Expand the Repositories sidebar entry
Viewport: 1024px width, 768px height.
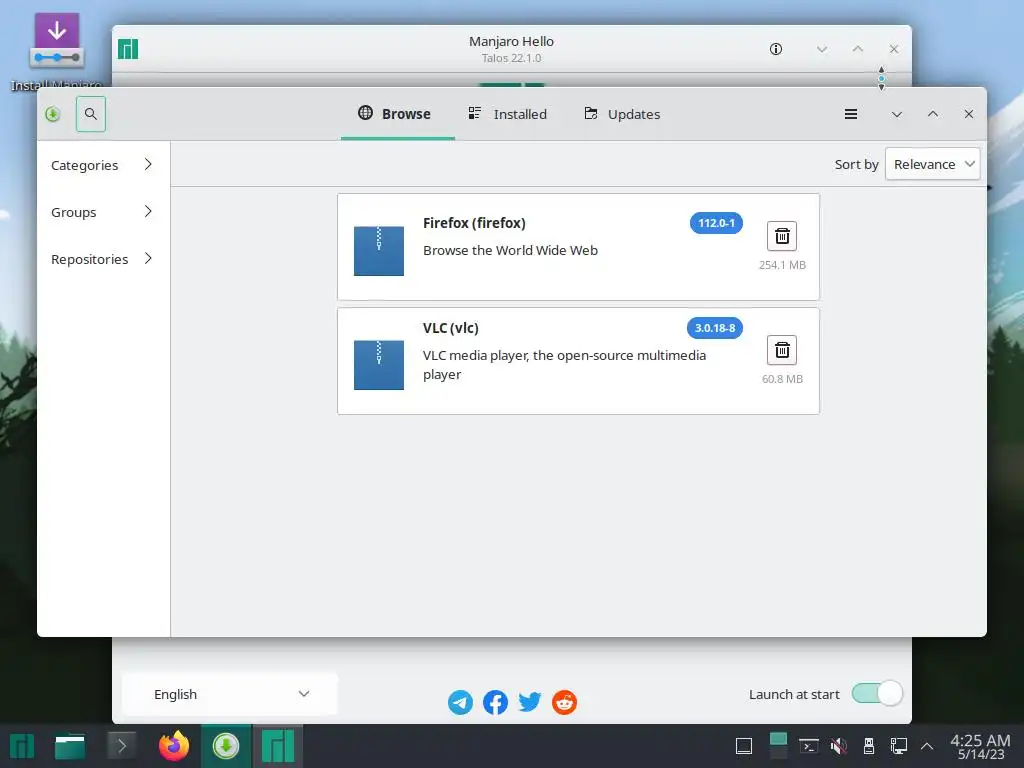(x=103, y=259)
